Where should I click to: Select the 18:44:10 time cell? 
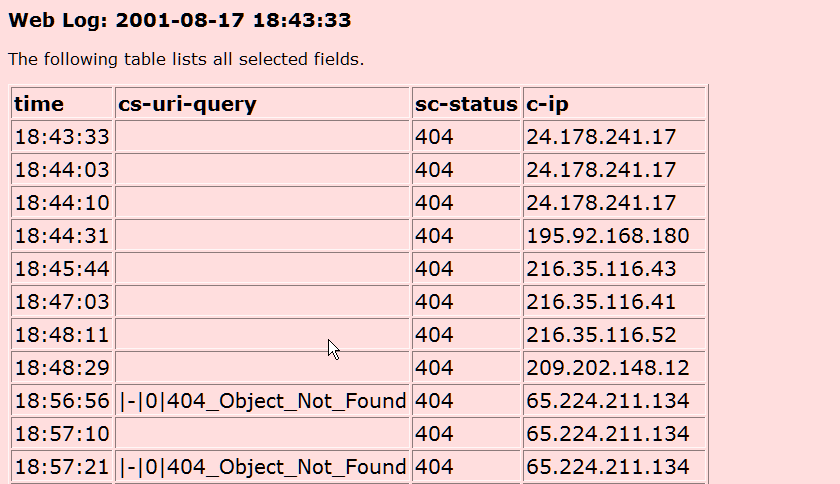(62, 203)
